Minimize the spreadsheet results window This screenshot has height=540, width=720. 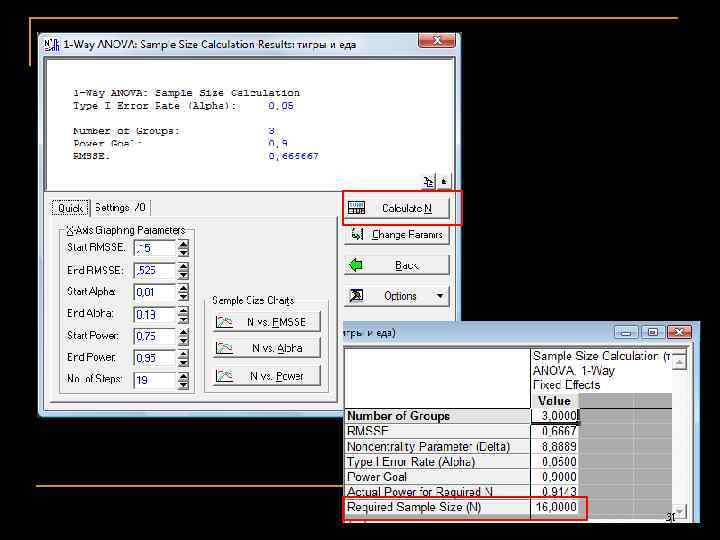pos(626,332)
